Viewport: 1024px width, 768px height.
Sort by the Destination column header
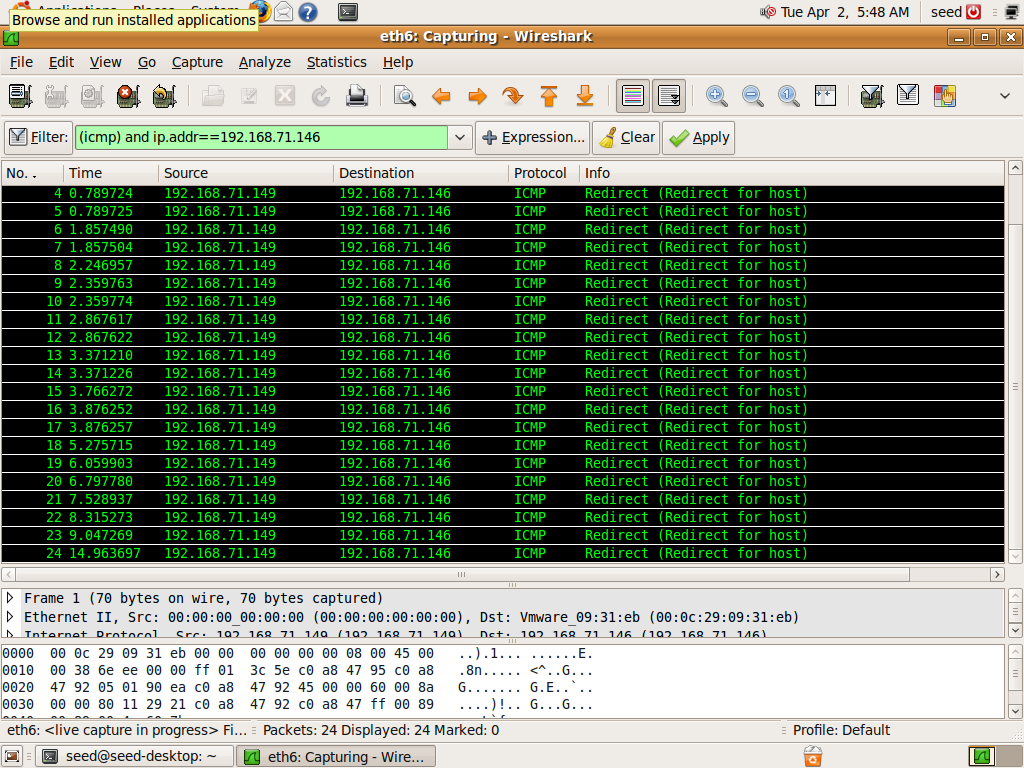click(x=421, y=173)
